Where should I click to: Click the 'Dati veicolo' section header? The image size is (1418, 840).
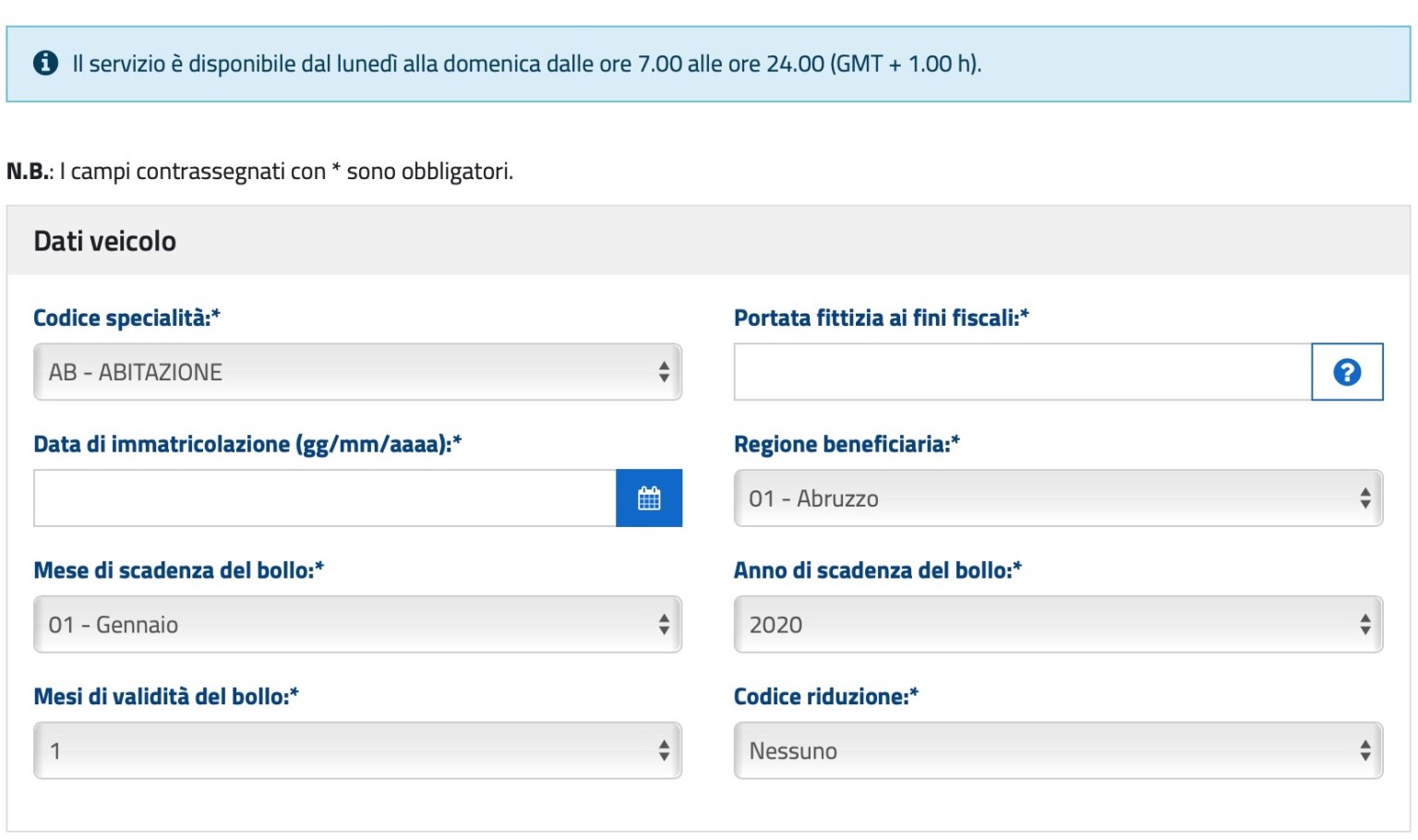(x=105, y=241)
